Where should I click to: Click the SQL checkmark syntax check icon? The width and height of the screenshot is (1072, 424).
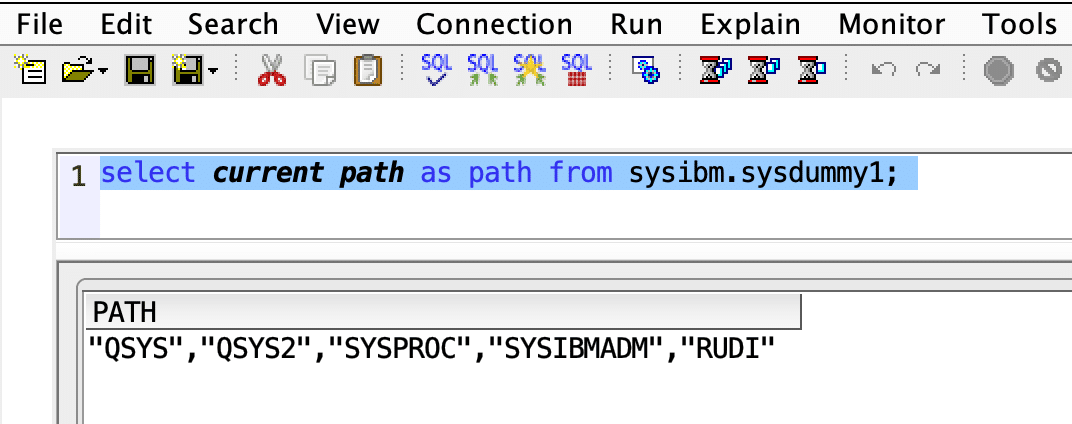click(436, 69)
